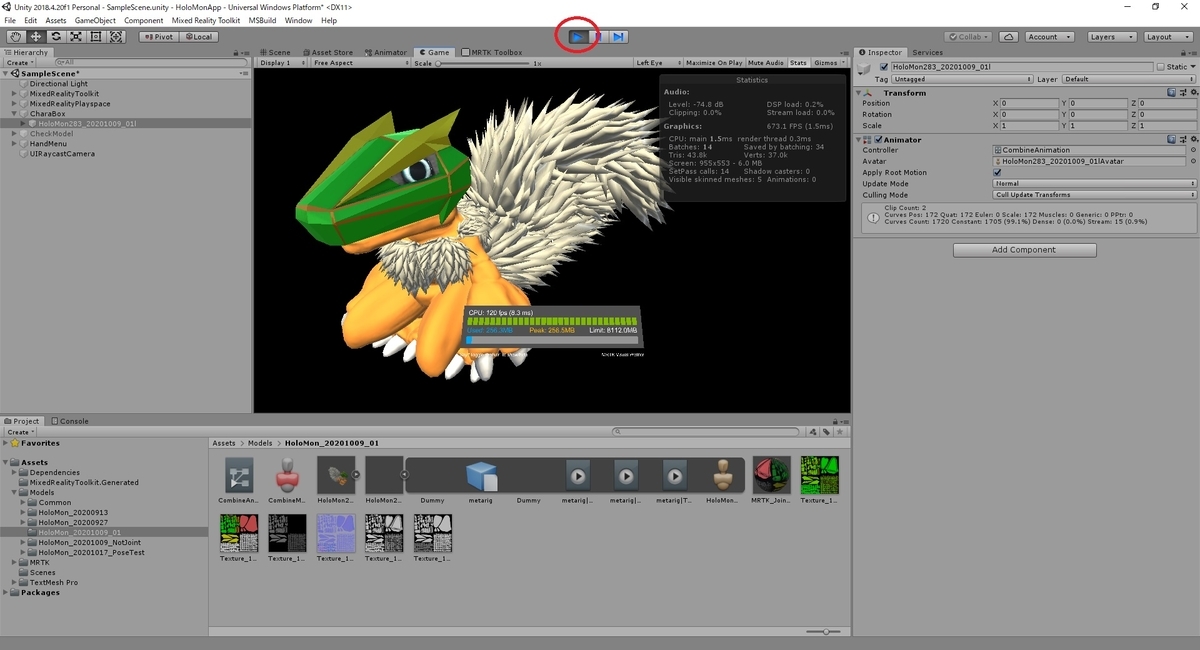This screenshot has width=1200, height=650.
Task: Toggle the Pivot handle position button
Action: click(x=158, y=37)
